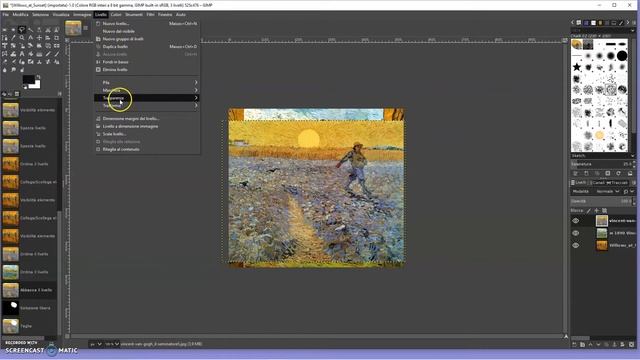640x360 pixels.
Task: Open the Colori menu in the menu bar
Action: pos(116,14)
